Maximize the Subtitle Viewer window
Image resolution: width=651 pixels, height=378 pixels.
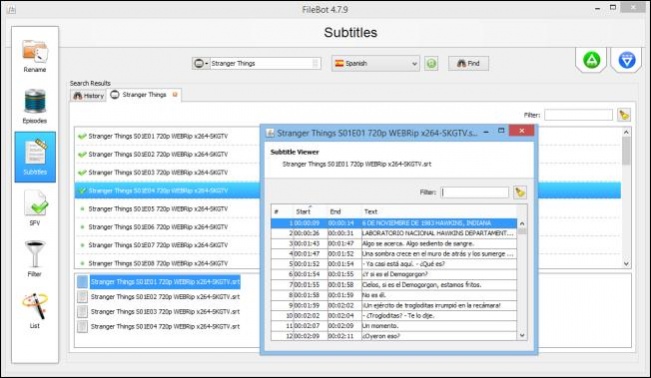501,131
